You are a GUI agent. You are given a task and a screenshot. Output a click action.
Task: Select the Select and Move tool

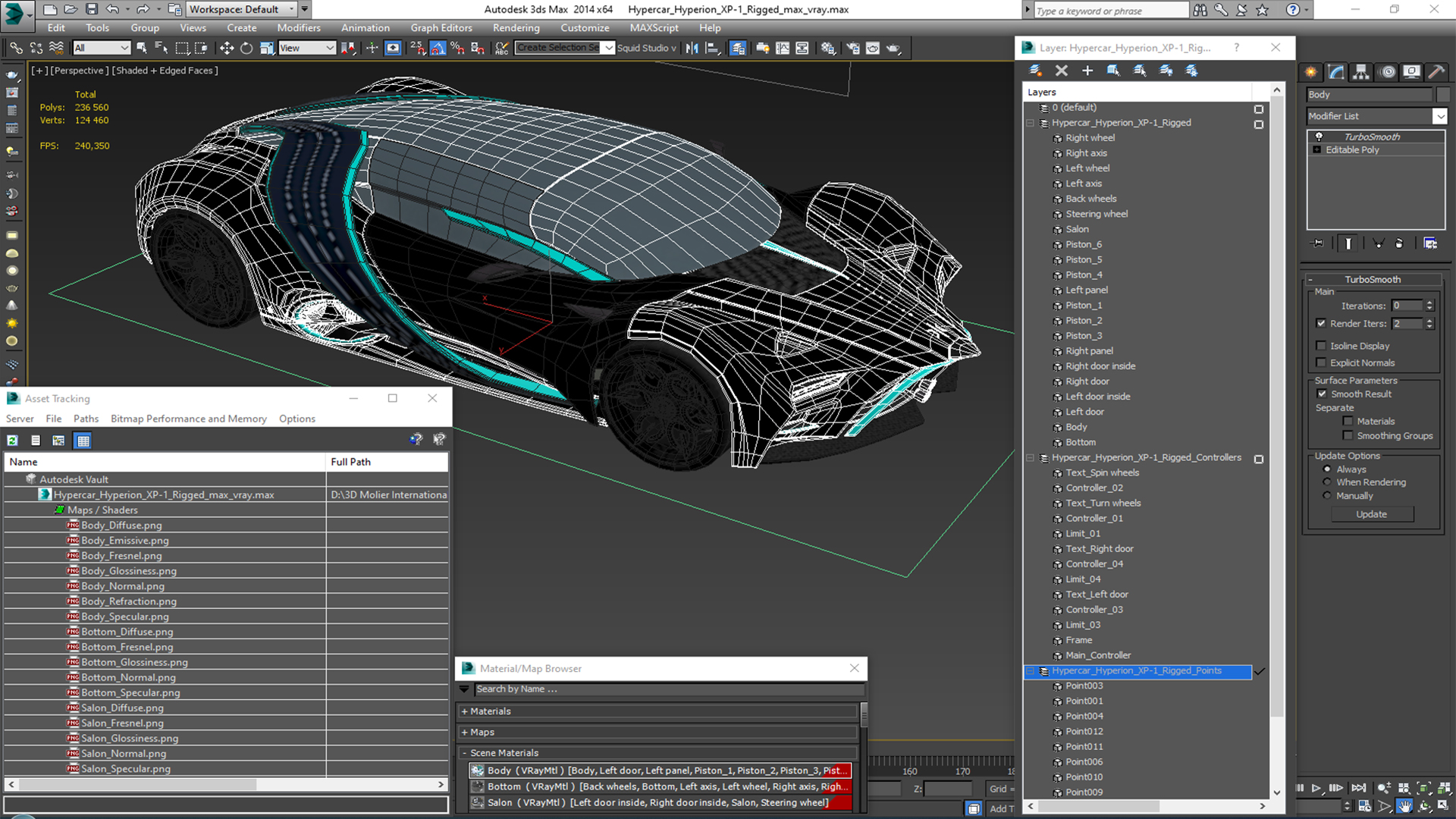pyautogui.click(x=226, y=48)
